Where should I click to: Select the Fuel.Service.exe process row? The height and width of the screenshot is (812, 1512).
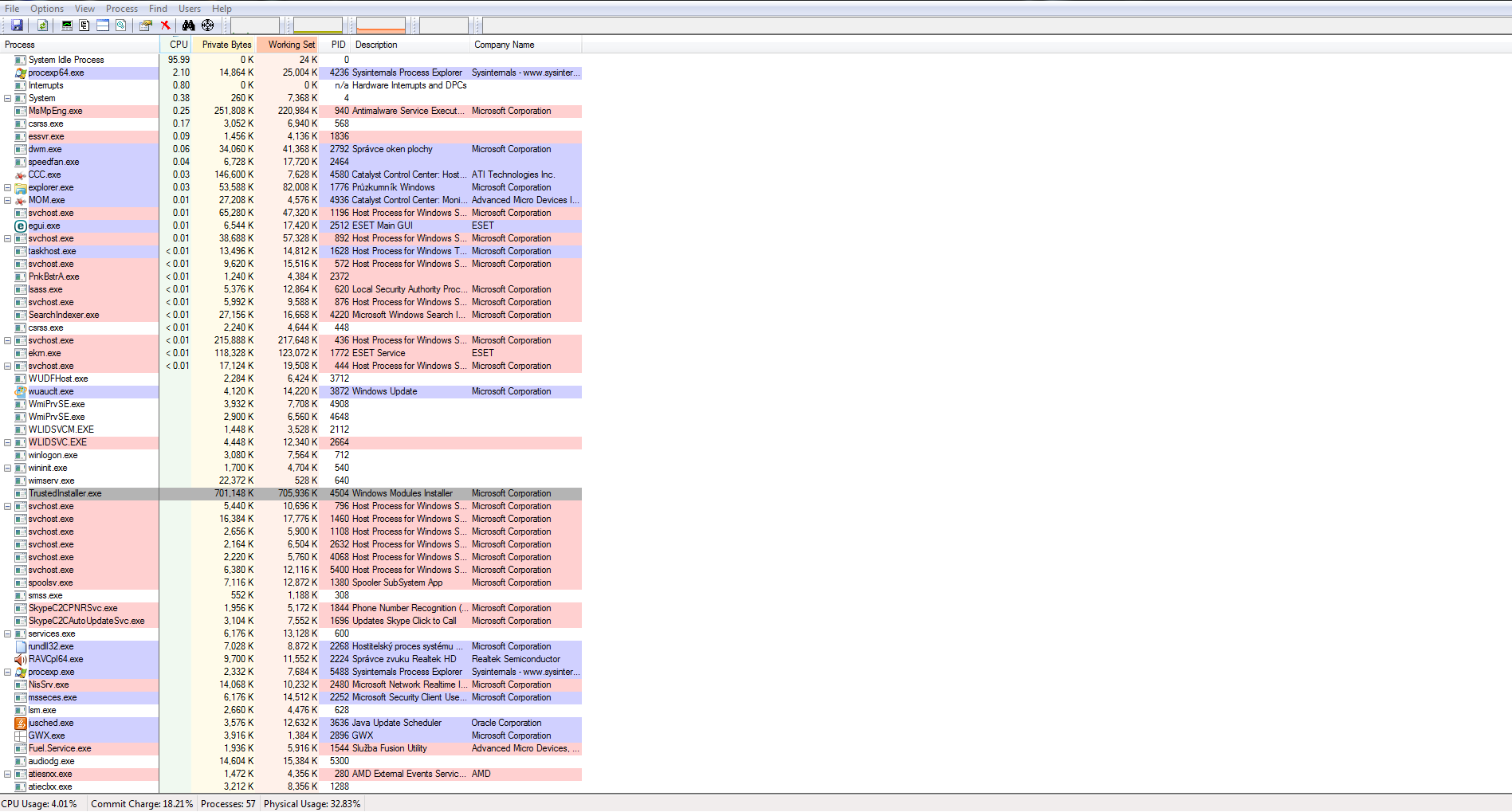tap(291, 748)
